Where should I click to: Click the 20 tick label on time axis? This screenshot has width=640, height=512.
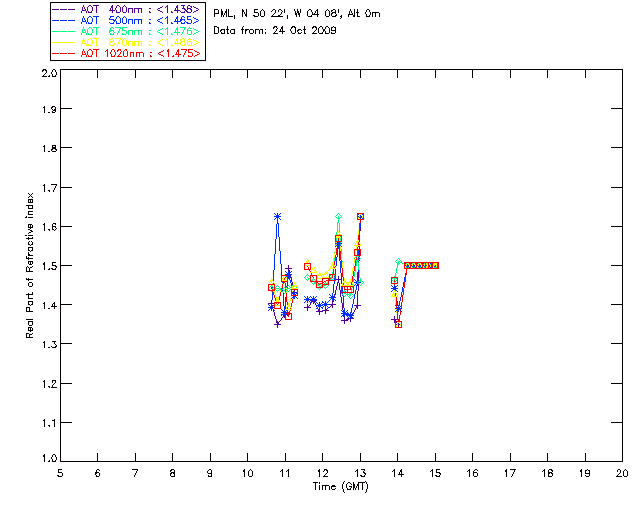pyautogui.click(x=622, y=473)
